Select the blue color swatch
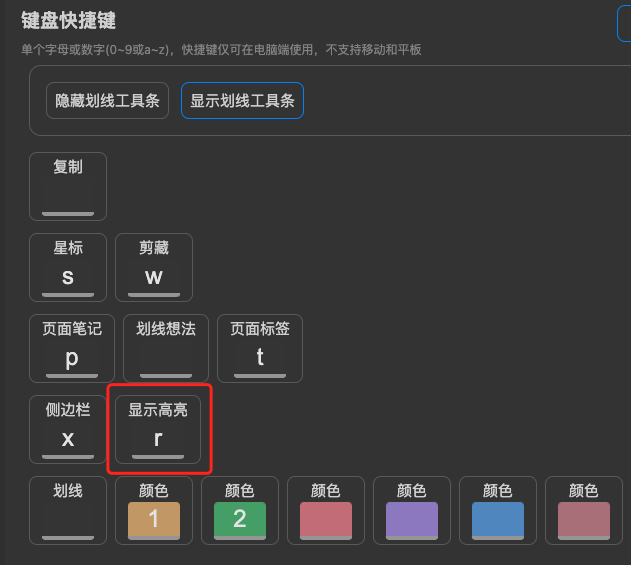Viewport: 631px width, 565px height. [498, 519]
